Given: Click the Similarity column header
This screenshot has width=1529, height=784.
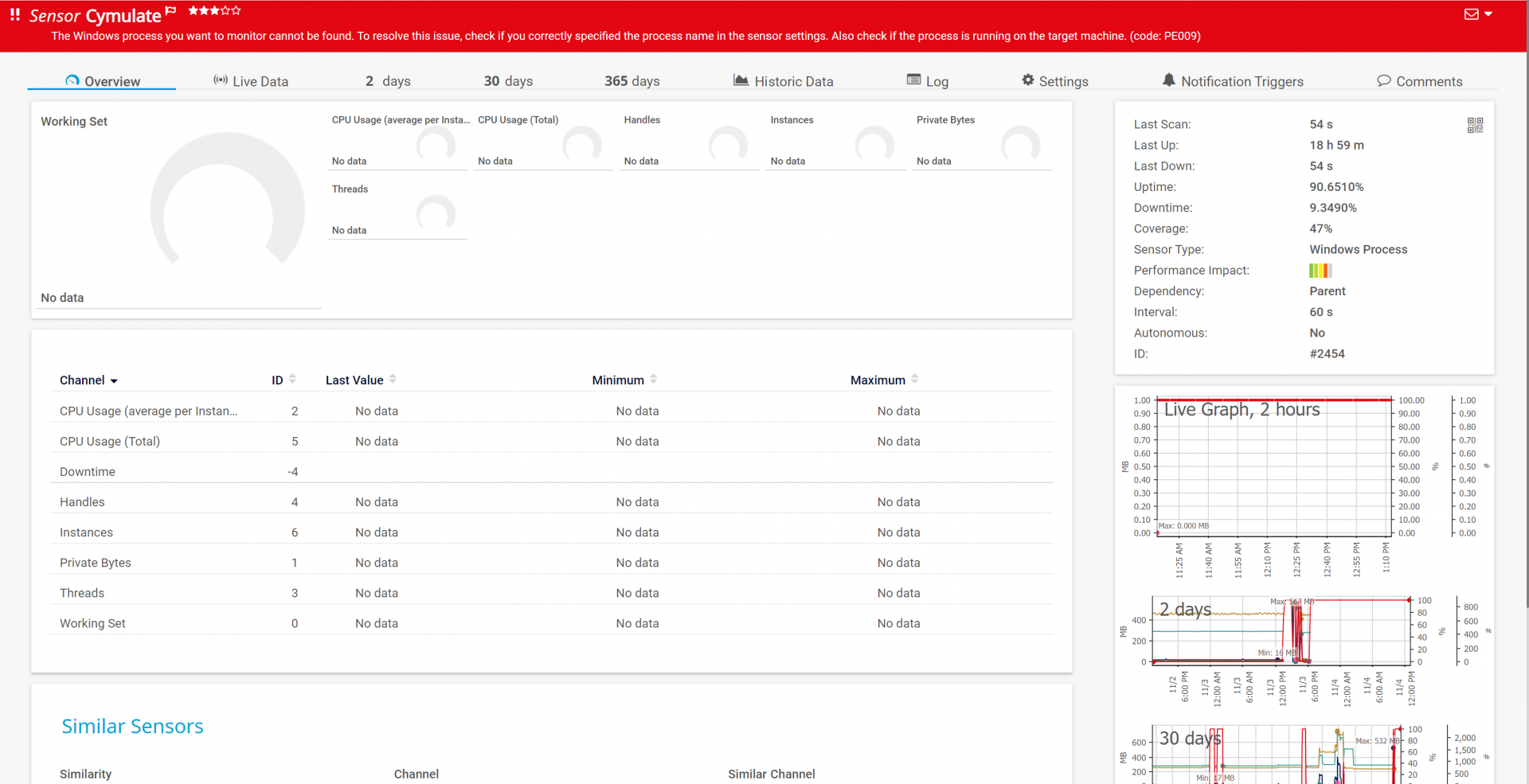Looking at the screenshot, I should pos(85,774).
